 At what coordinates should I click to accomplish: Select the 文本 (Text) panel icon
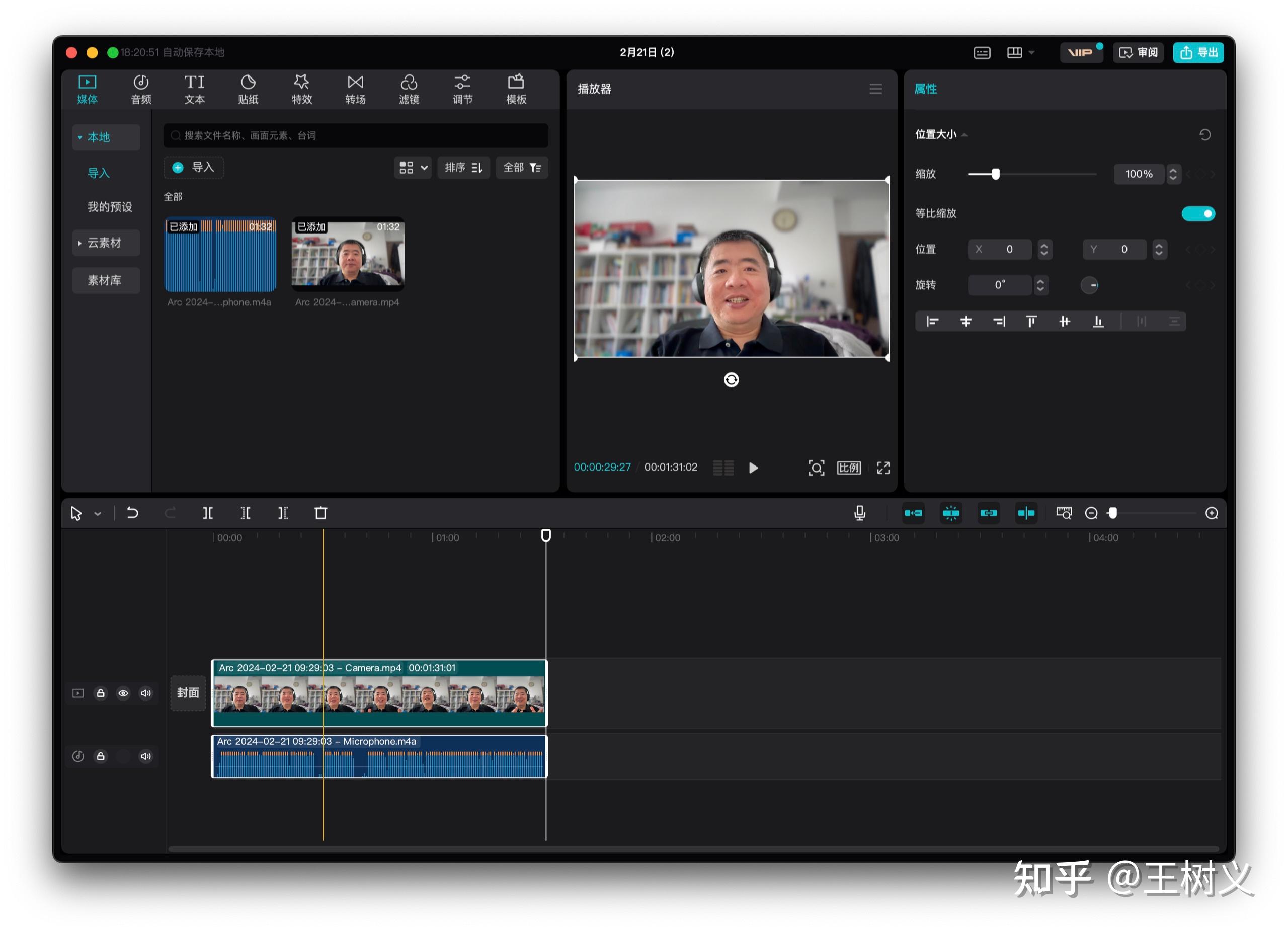click(x=194, y=89)
